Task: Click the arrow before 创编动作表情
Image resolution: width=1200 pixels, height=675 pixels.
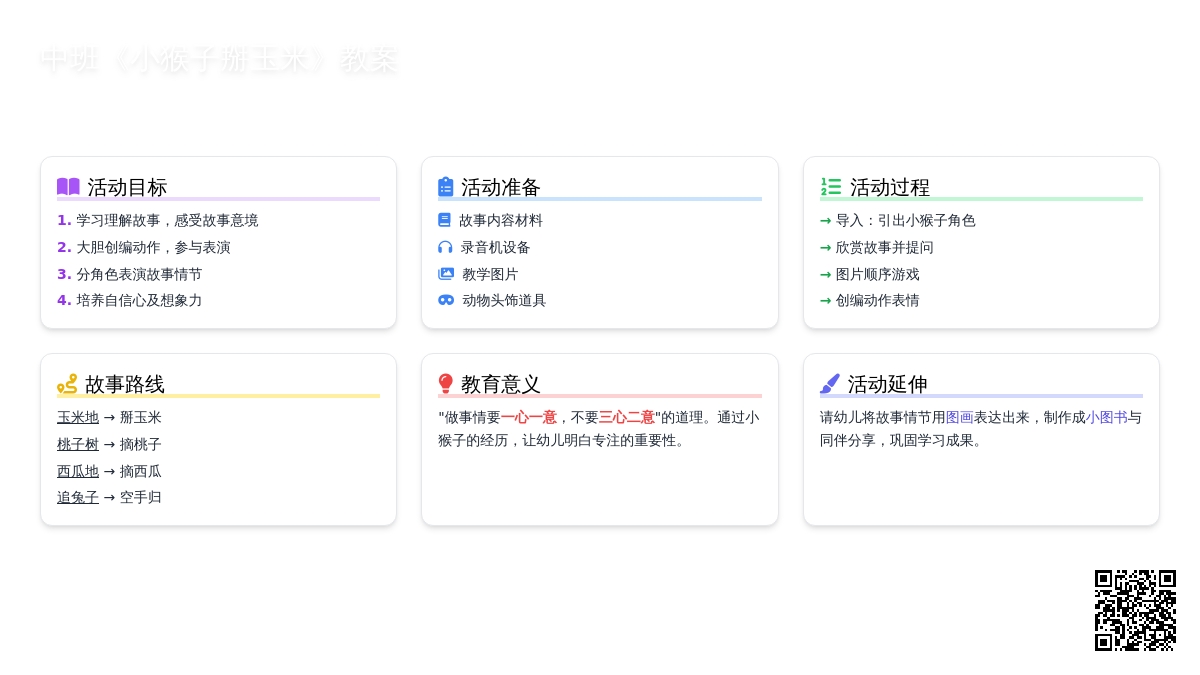Action: coord(826,300)
